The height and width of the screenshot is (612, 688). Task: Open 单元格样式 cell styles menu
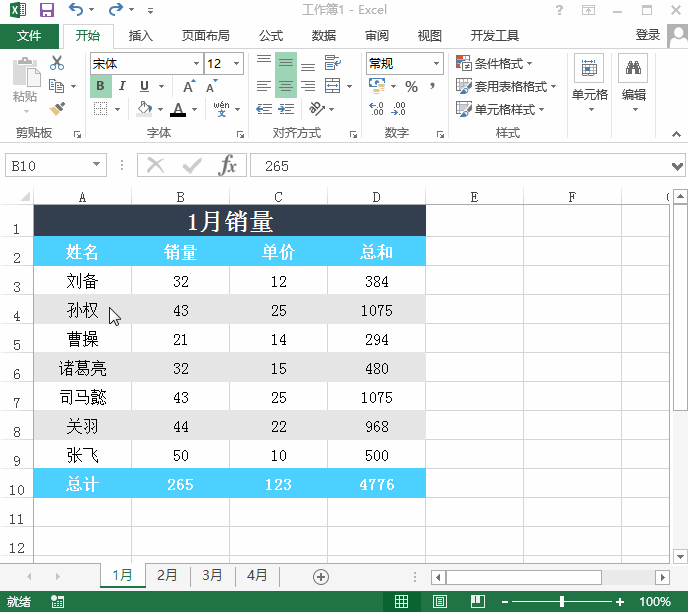pyautogui.click(x=500, y=109)
